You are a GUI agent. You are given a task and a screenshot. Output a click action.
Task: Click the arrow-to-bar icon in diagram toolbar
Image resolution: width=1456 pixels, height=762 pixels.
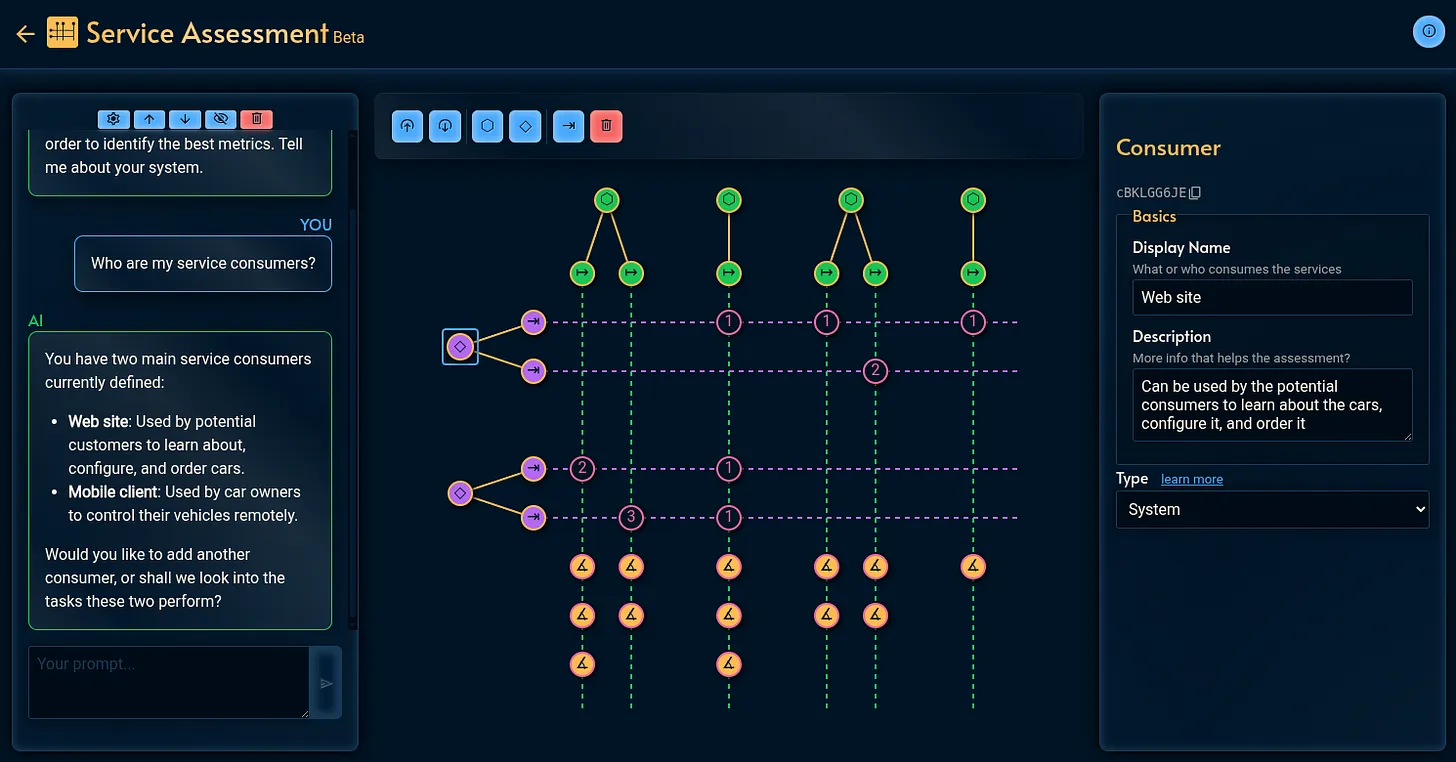click(x=569, y=127)
